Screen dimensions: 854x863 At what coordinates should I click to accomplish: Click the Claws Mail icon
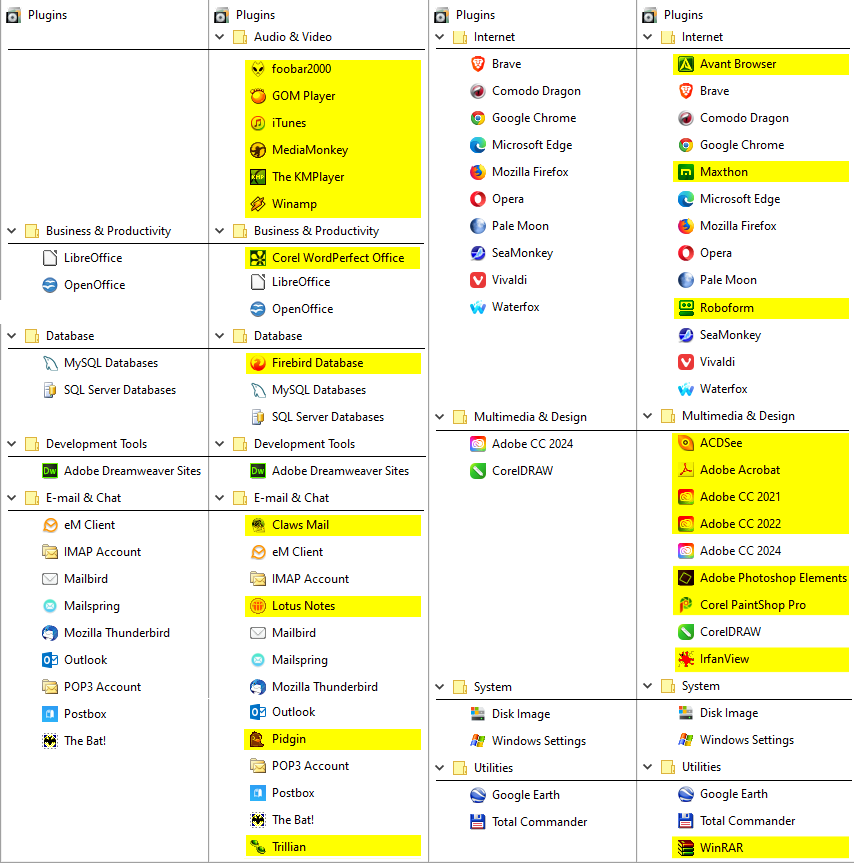(x=258, y=525)
